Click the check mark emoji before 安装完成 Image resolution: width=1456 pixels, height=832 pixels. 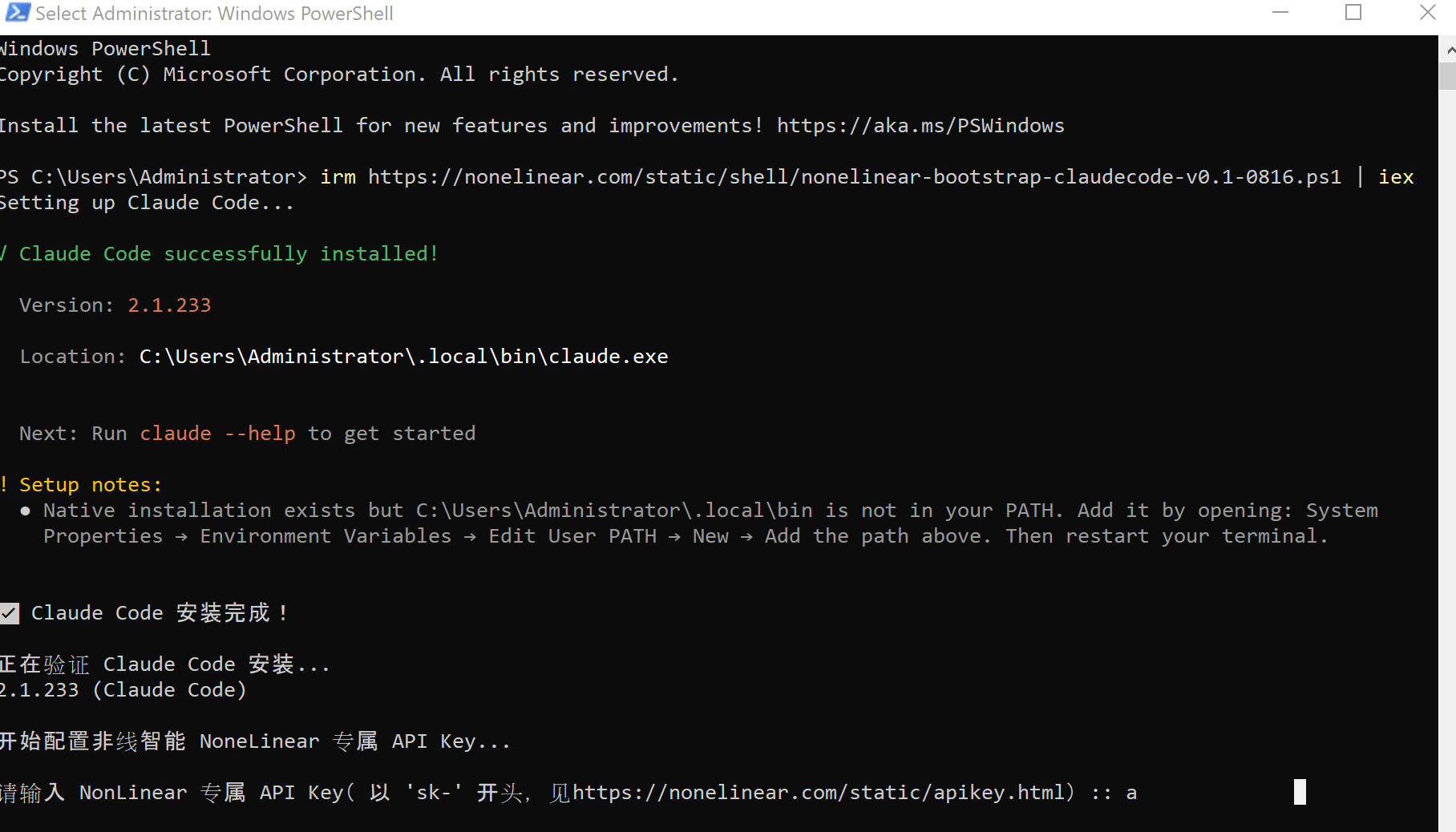tap(9, 614)
